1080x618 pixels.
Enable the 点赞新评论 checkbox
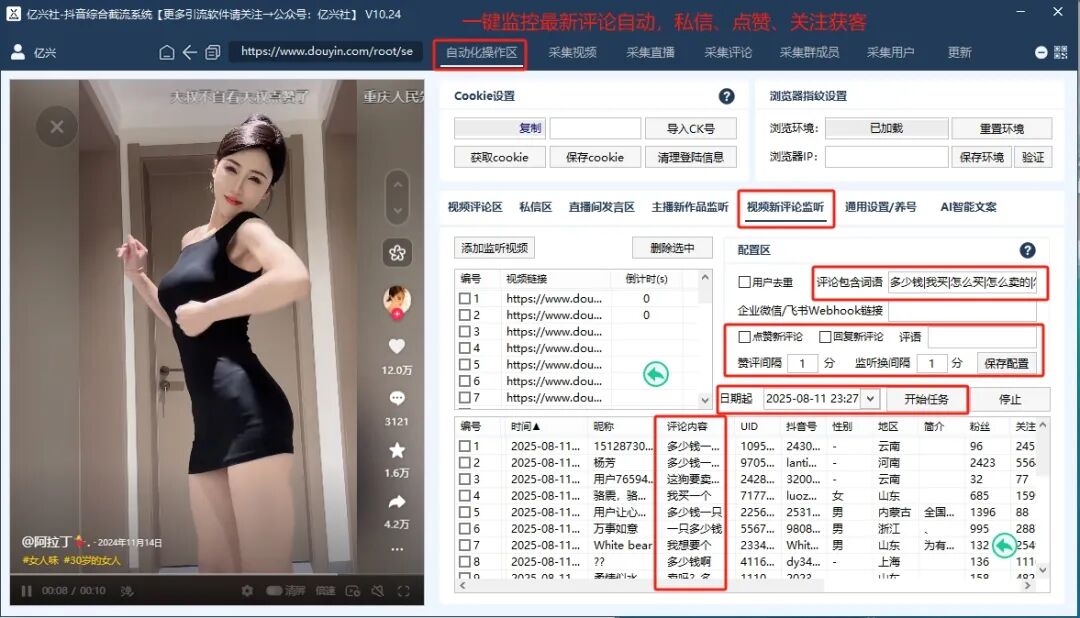[x=744, y=336]
